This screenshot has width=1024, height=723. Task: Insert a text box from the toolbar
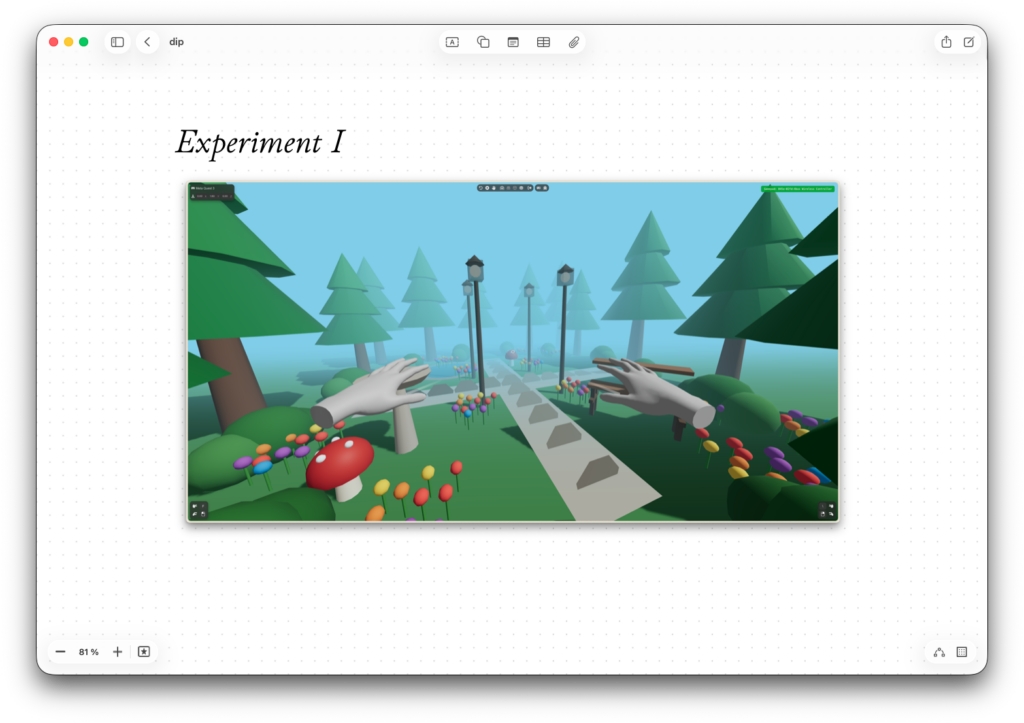pos(452,42)
